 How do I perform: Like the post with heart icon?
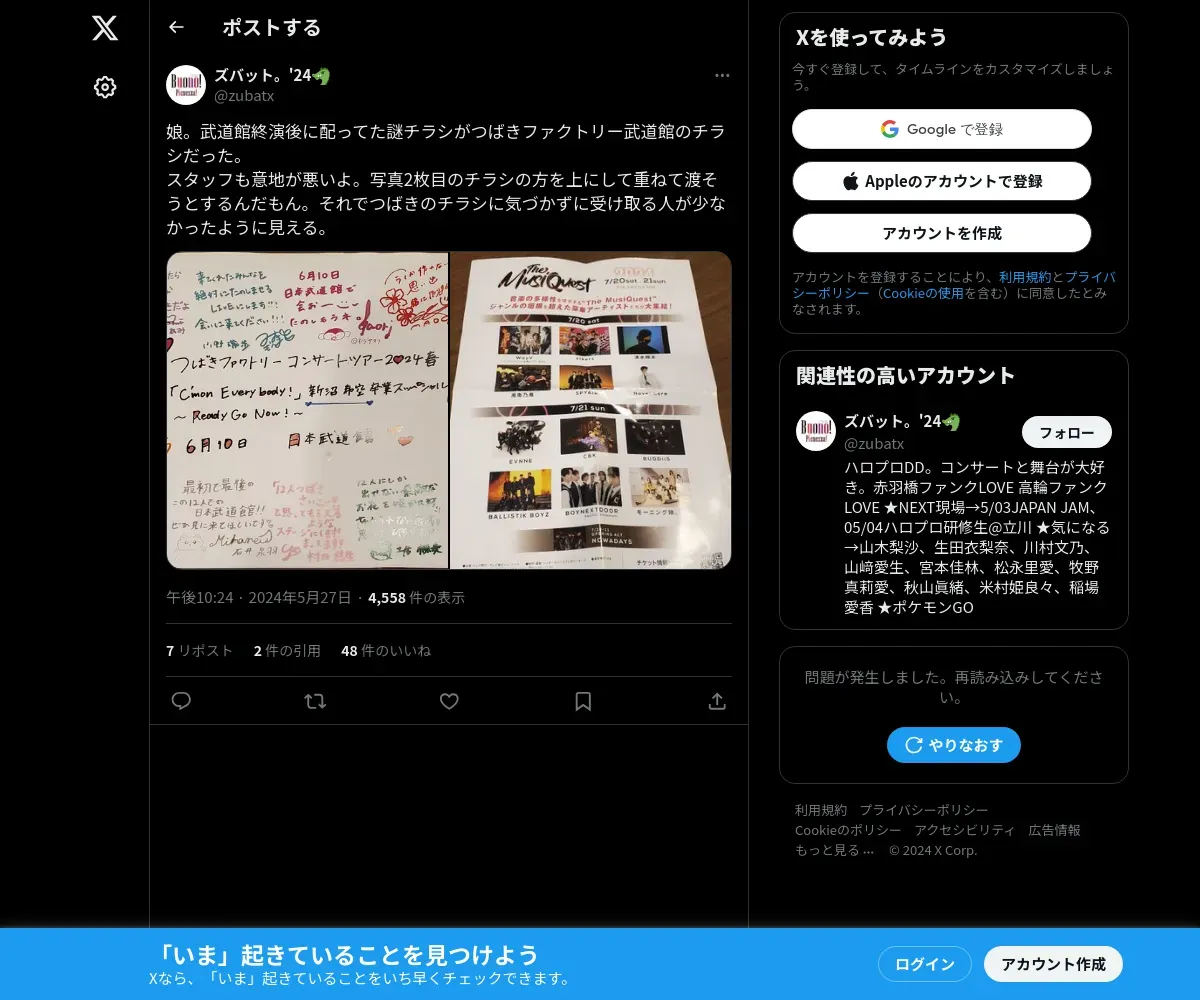[449, 701]
